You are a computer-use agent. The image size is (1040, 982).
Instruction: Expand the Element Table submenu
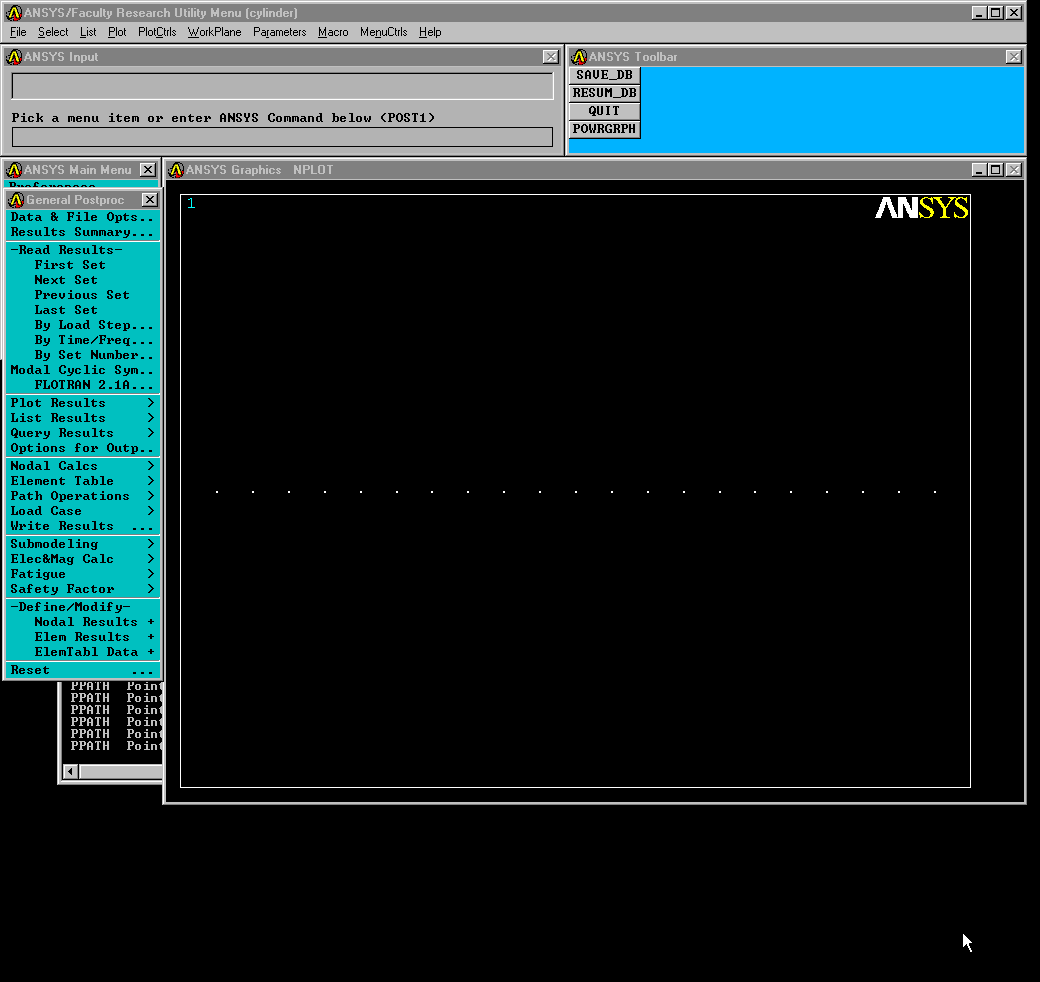click(82, 481)
